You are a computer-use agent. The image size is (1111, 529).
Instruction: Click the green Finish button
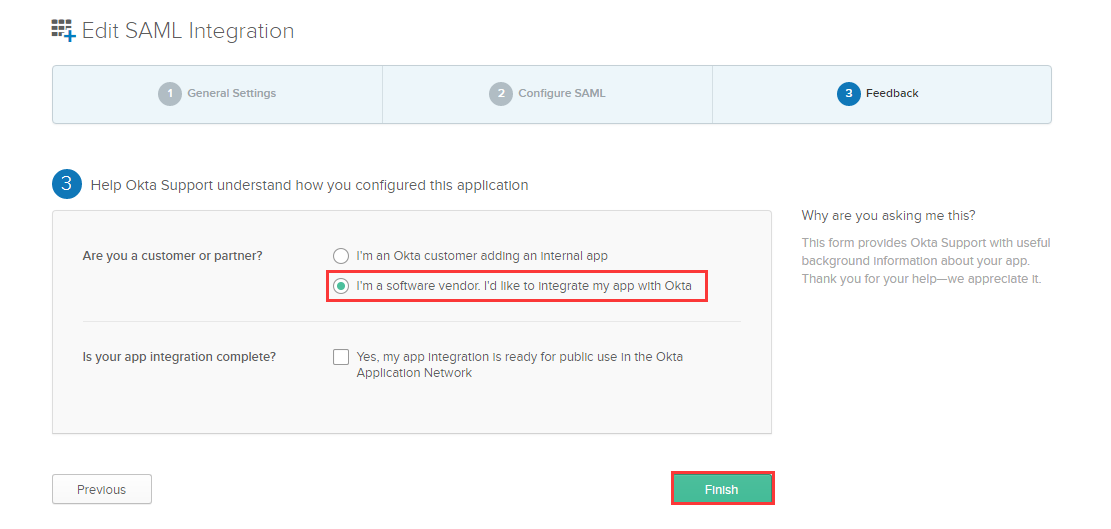click(x=721, y=489)
